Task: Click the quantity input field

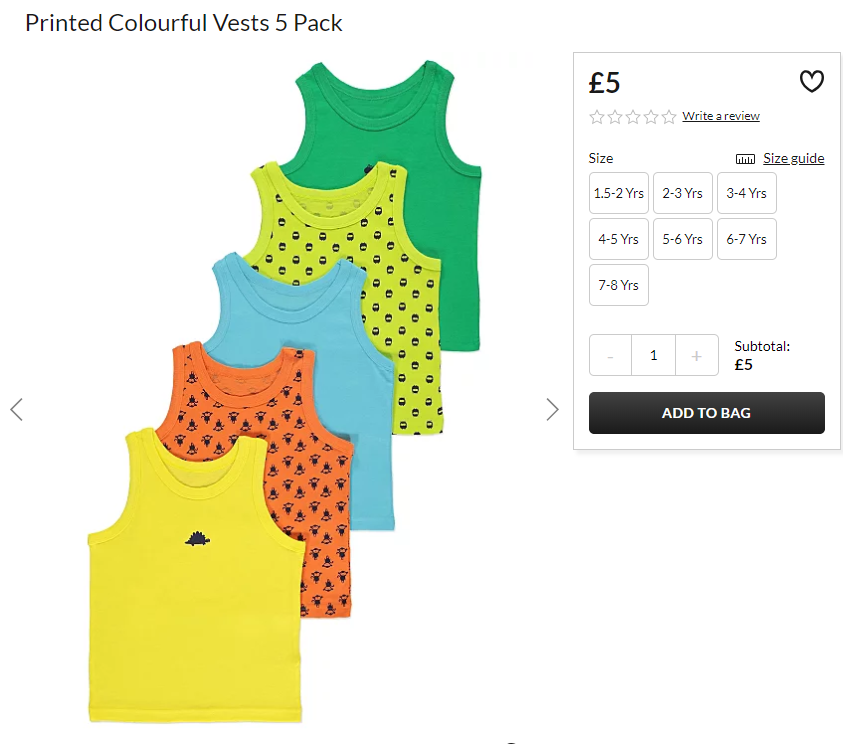Action: [x=654, y=355]
